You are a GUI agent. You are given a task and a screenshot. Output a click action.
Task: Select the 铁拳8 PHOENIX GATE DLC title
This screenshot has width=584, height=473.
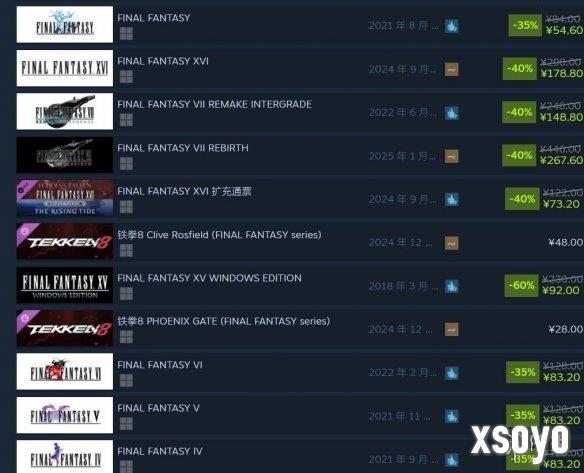pos(223,321)
